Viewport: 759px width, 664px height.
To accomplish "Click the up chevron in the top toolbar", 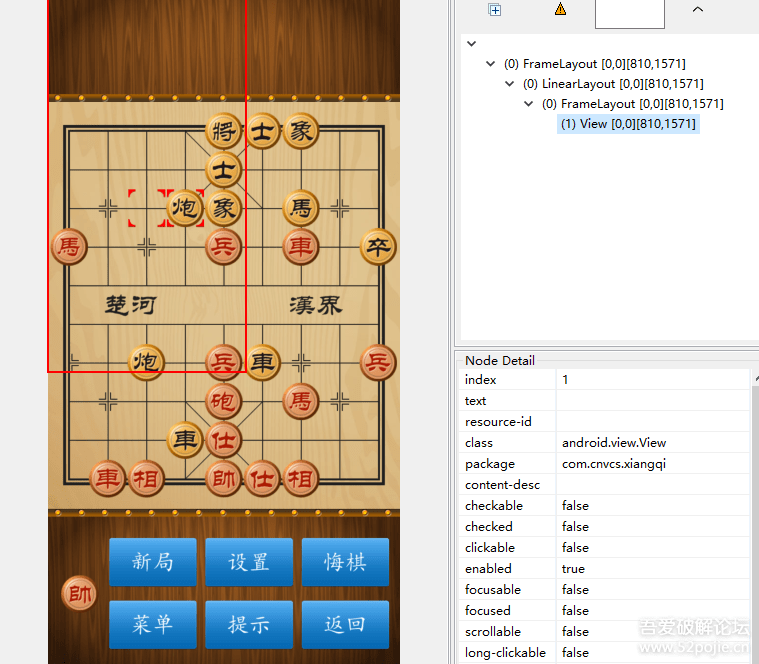I will point(697,10).
